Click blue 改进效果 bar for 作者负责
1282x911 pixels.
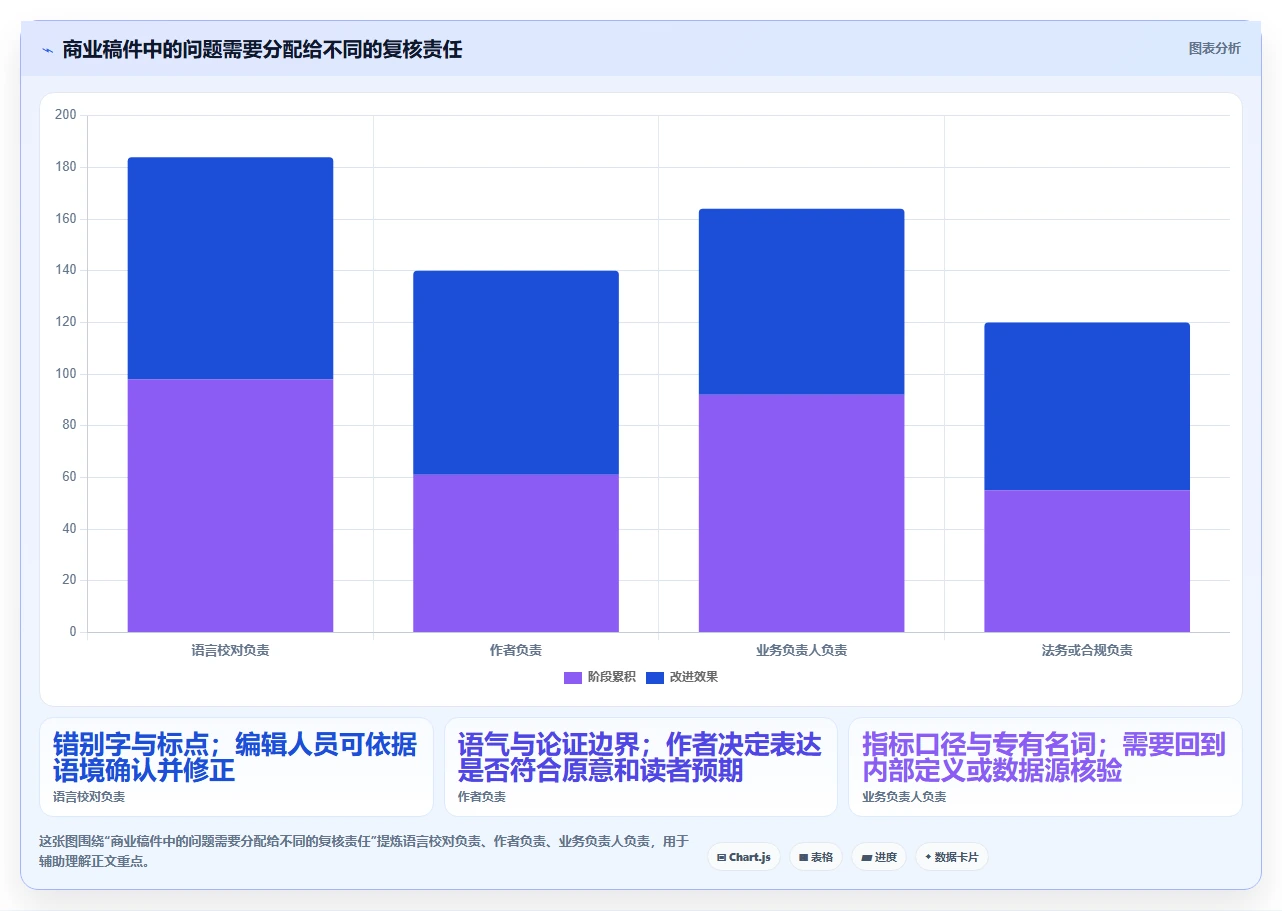pos(516,372)
